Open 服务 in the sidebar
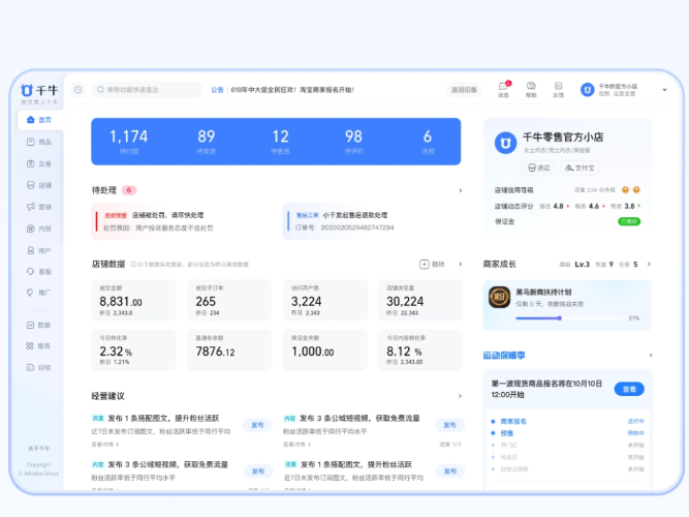689x517 pixels. [x=39, y=346]
